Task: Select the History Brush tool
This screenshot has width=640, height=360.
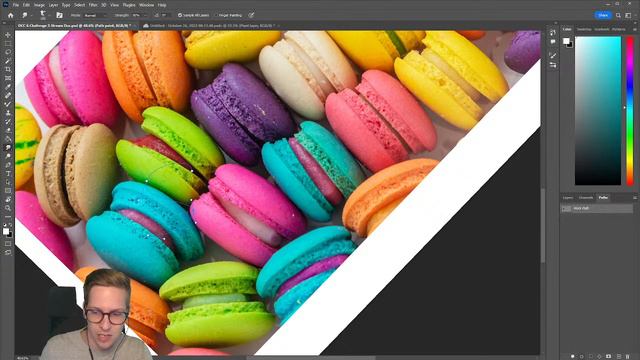Action: tap(8, 121)
